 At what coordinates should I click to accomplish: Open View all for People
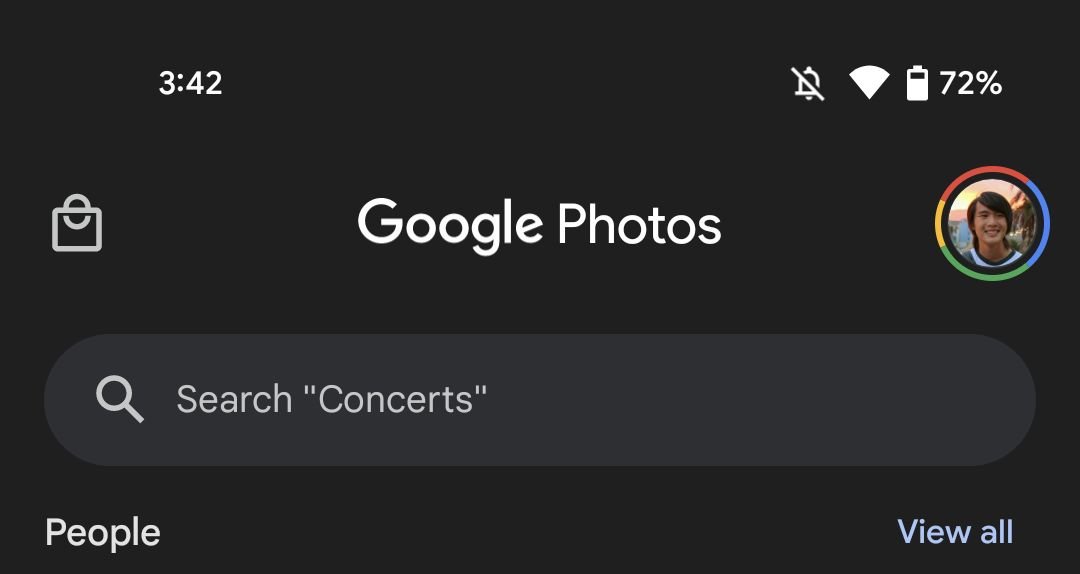click(x=955, y=531)
